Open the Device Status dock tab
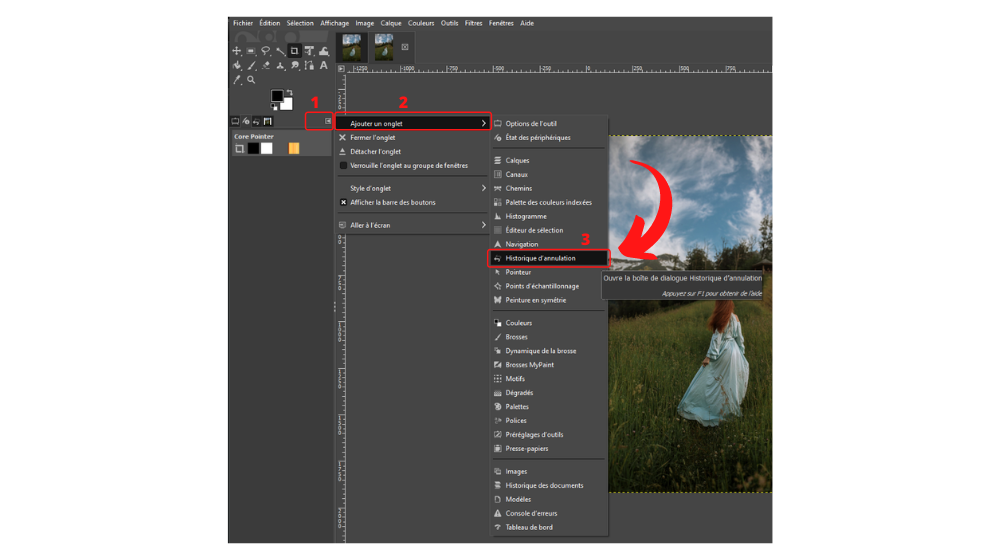Viewport: 1000px width, 560px height. (246, 121)
